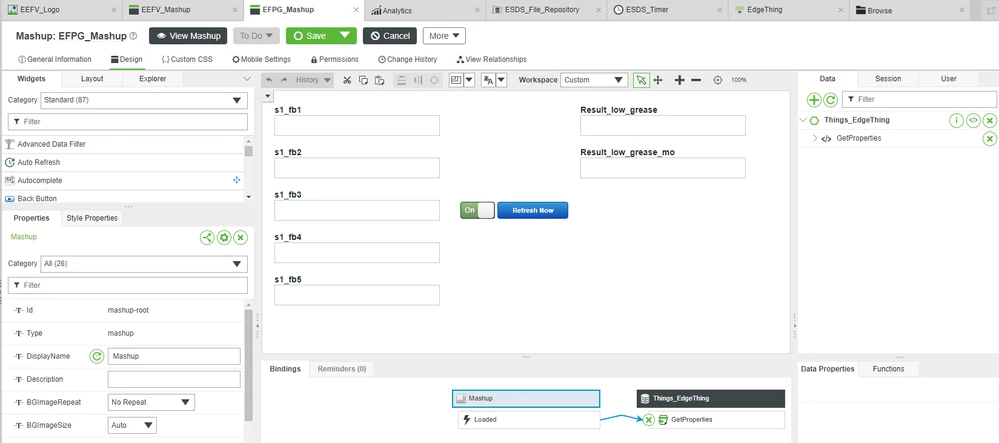Open the Permissions tab
999x443 pixels.
[x=334, y=59]
